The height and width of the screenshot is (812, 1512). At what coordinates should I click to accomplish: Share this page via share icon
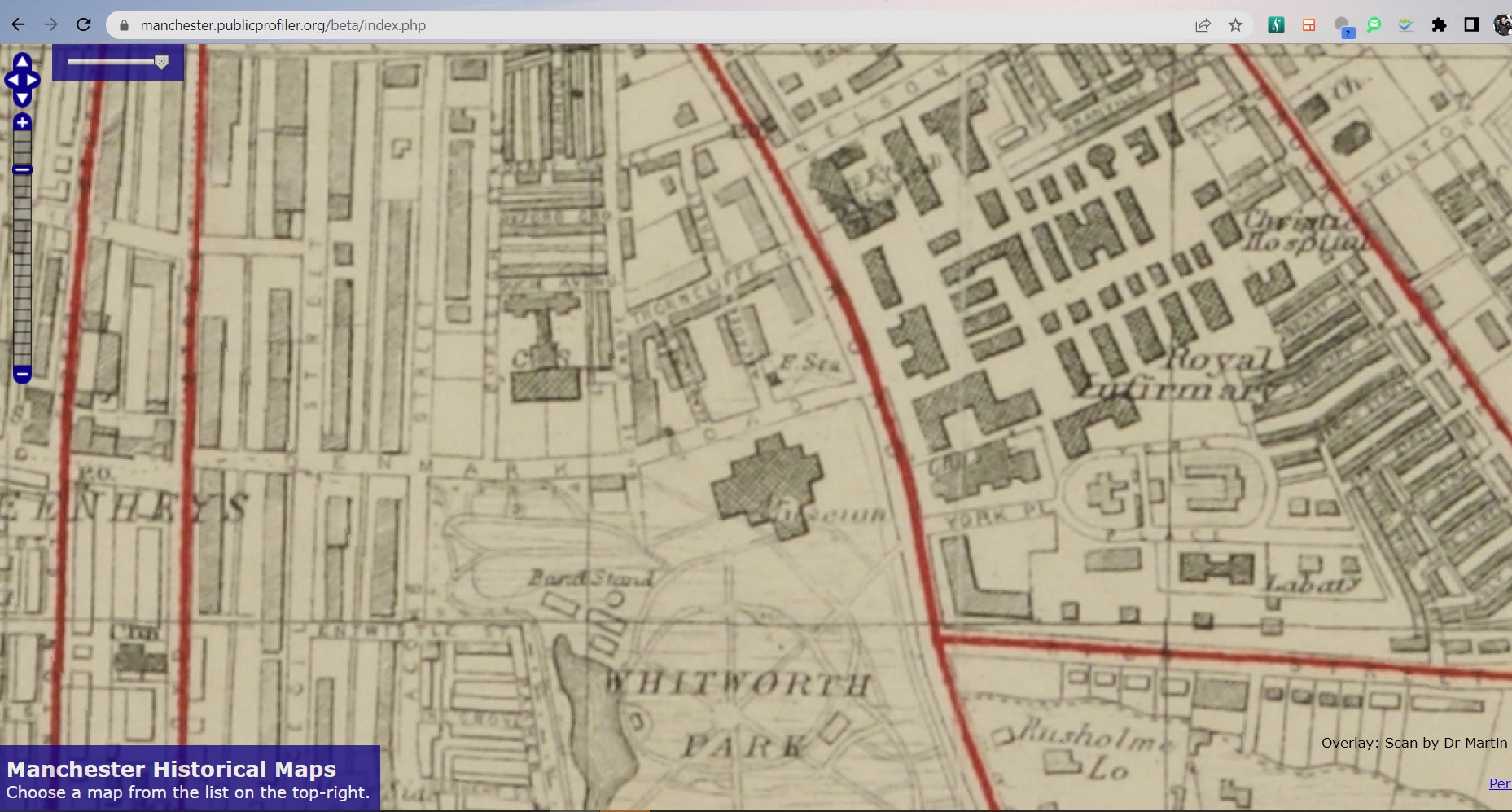coord(1203,25)
